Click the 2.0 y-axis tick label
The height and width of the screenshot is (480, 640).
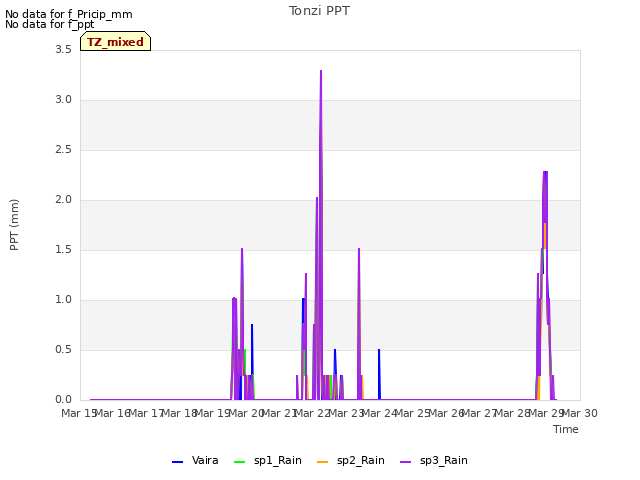(63, 200)
